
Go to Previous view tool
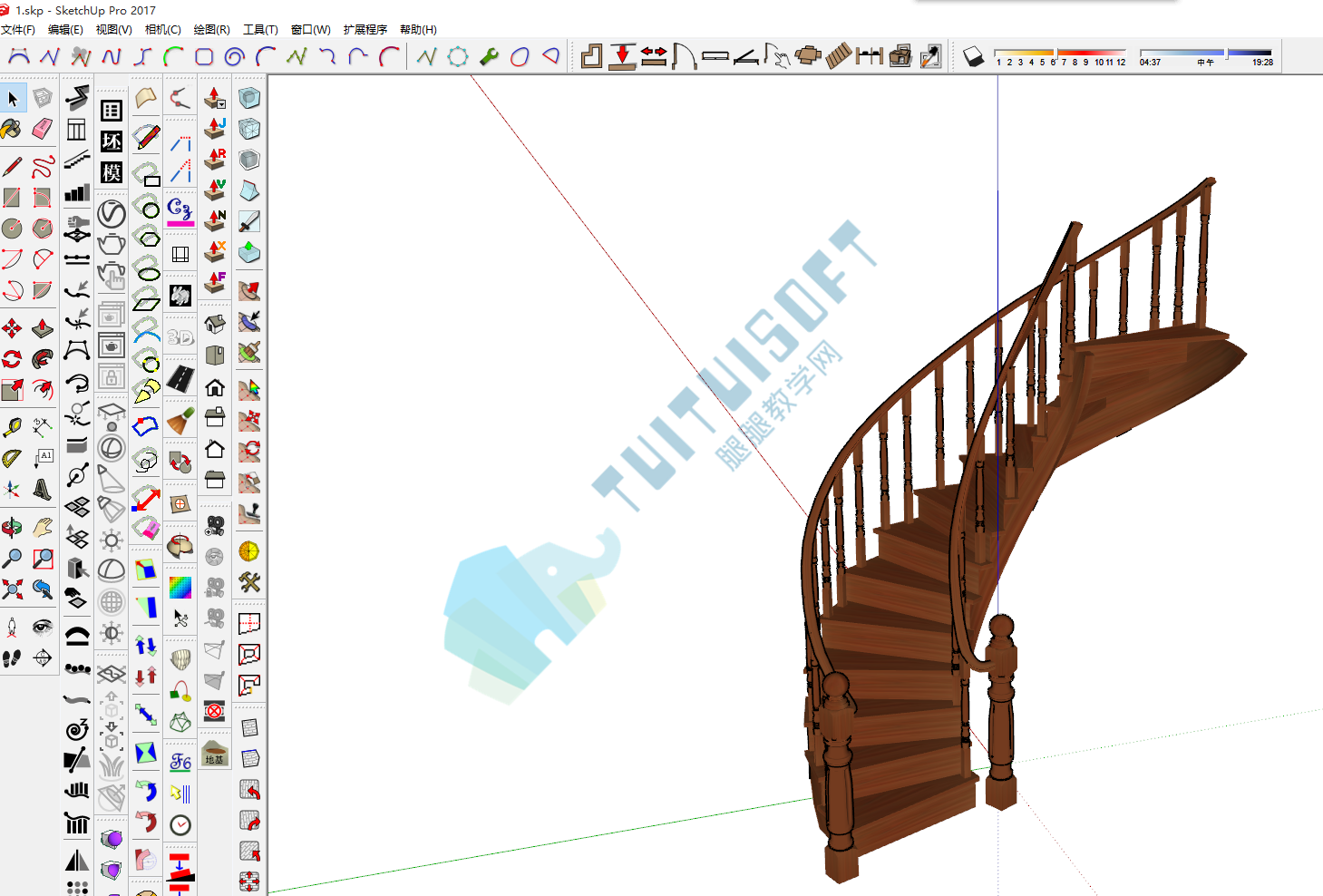tap(43, 589)
